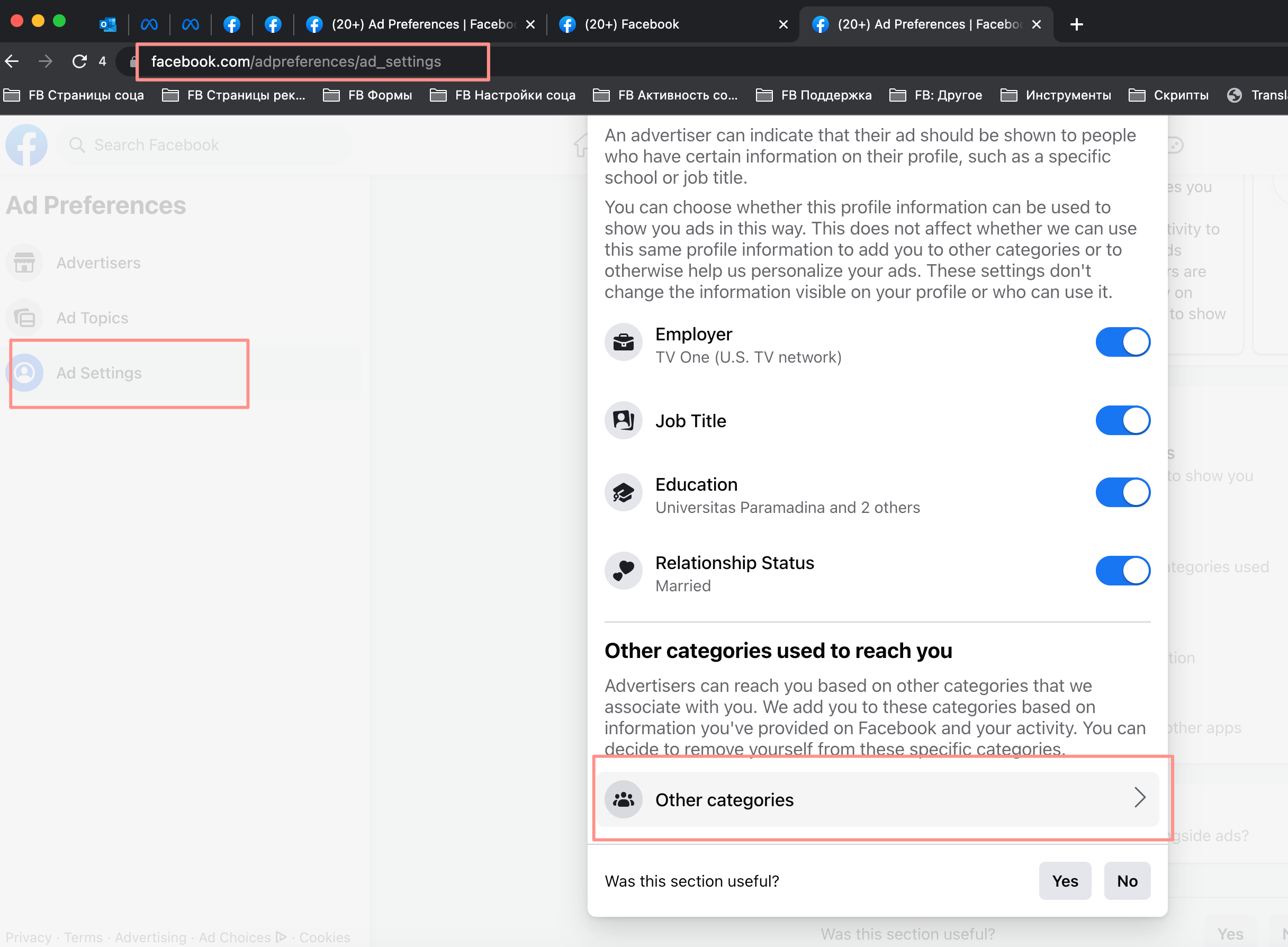Close the first Ad Preferences tab
1288x947 pixels.
pyautogui.click(x=530, y=24)
